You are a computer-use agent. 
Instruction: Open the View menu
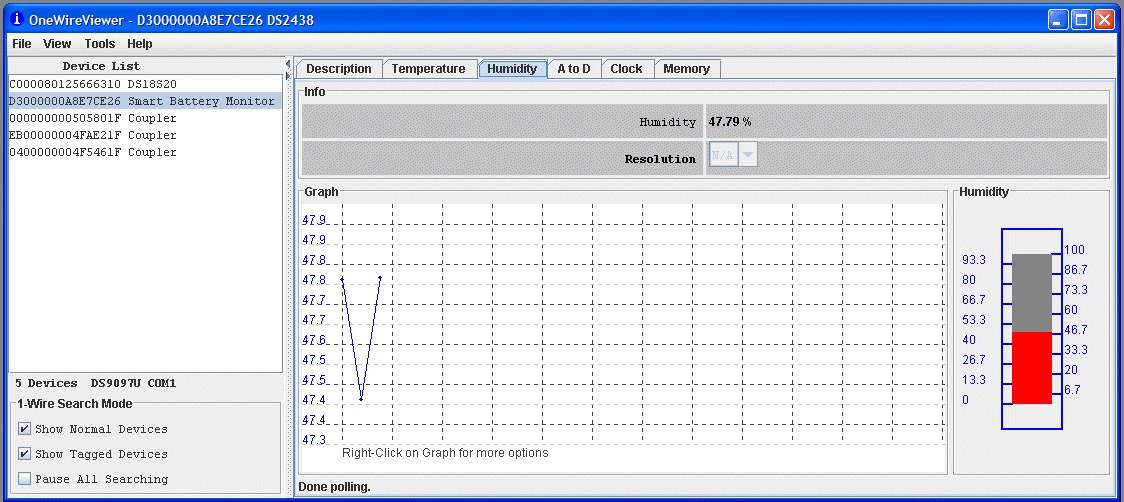tap(57, 44)
